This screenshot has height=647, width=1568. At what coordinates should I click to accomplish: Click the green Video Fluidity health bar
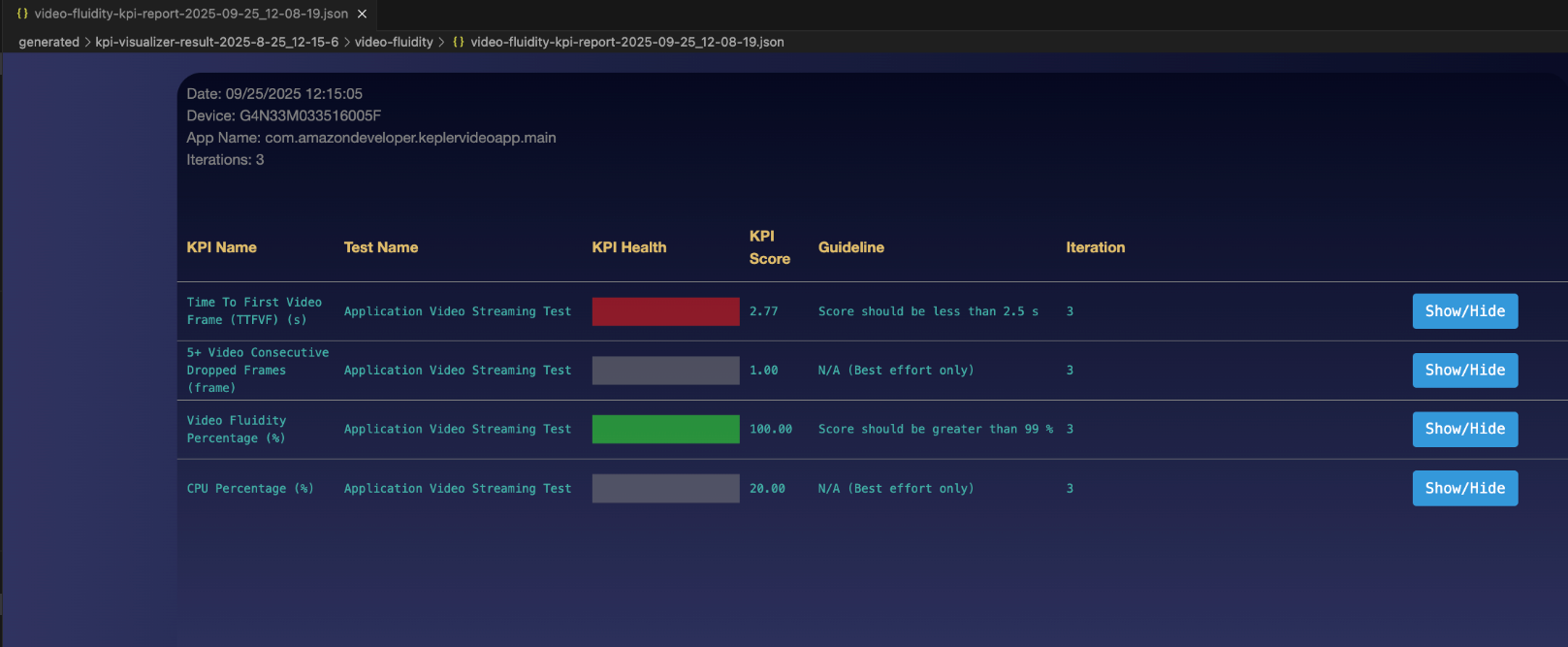point(665,429)
